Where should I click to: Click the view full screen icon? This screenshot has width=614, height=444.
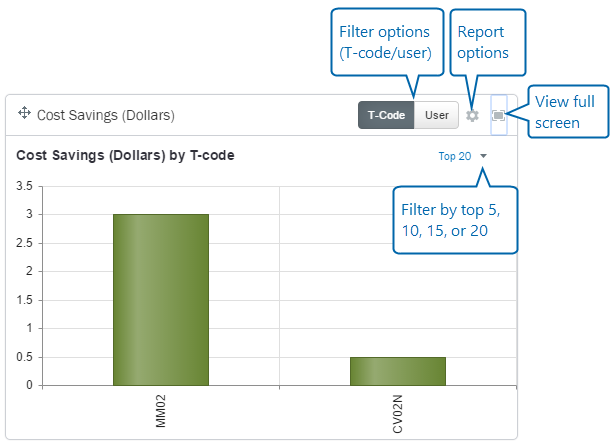498,115
